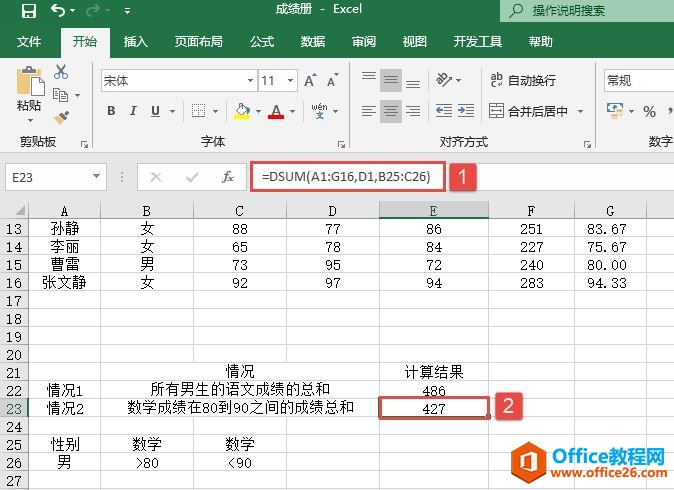The height and width of the screenshot is (490, 674).
Task: Click the Name Box showing E23
Action: [x=47, y=177]
